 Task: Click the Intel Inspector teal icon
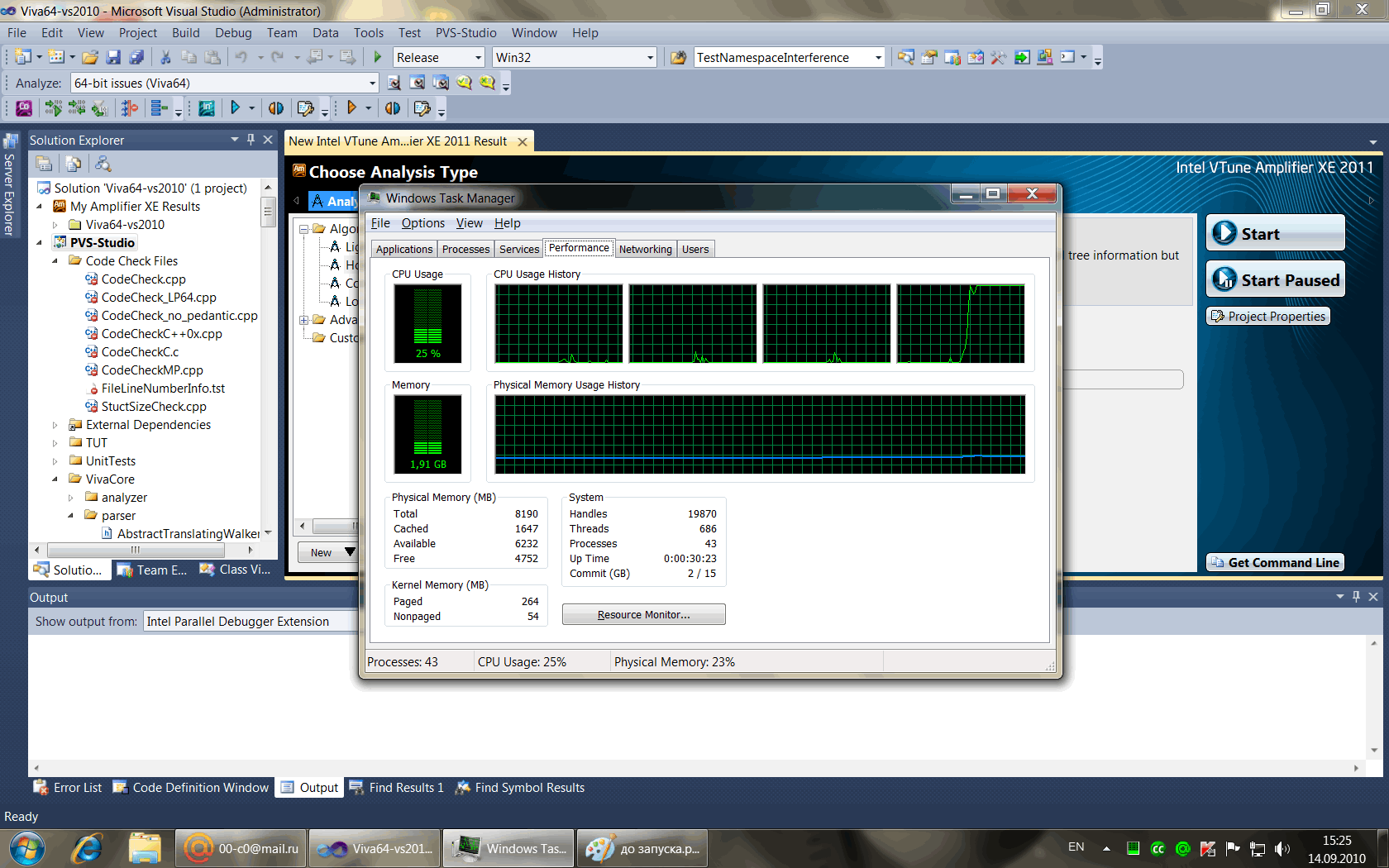click(207, 108)
